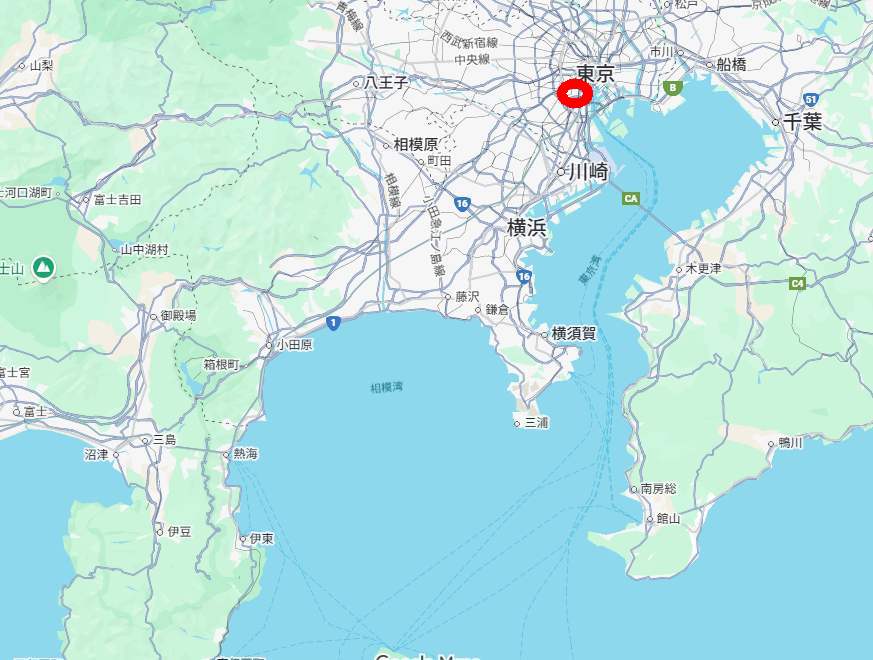Click the 小田原 city label
Viewport: 873px width, 660px height.
tap(295, 345)
